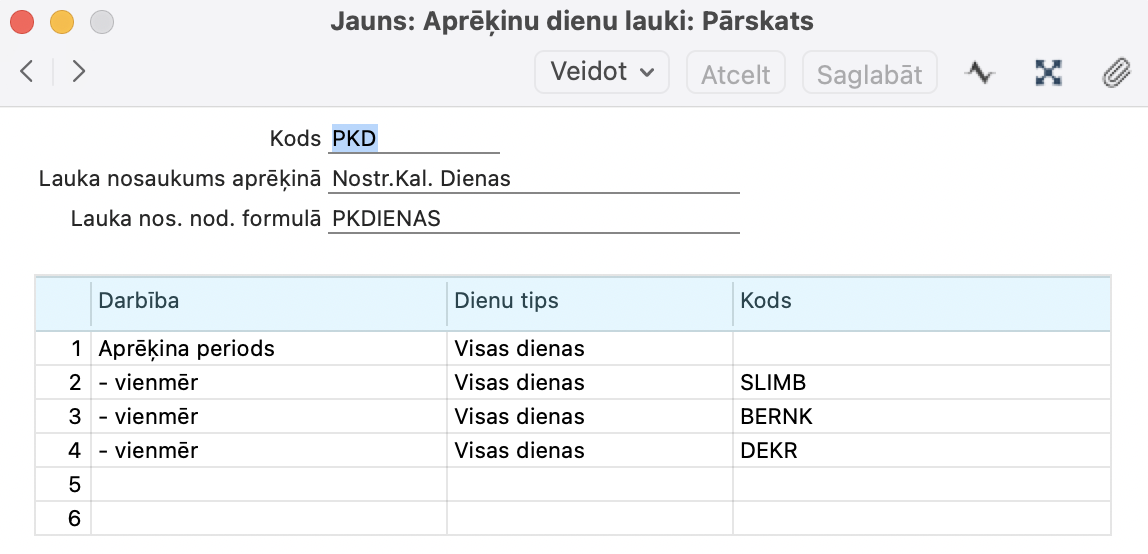Click the SLIMB code cell
This screenshot has height=554, width=1148.
click(x=920, y=383)
